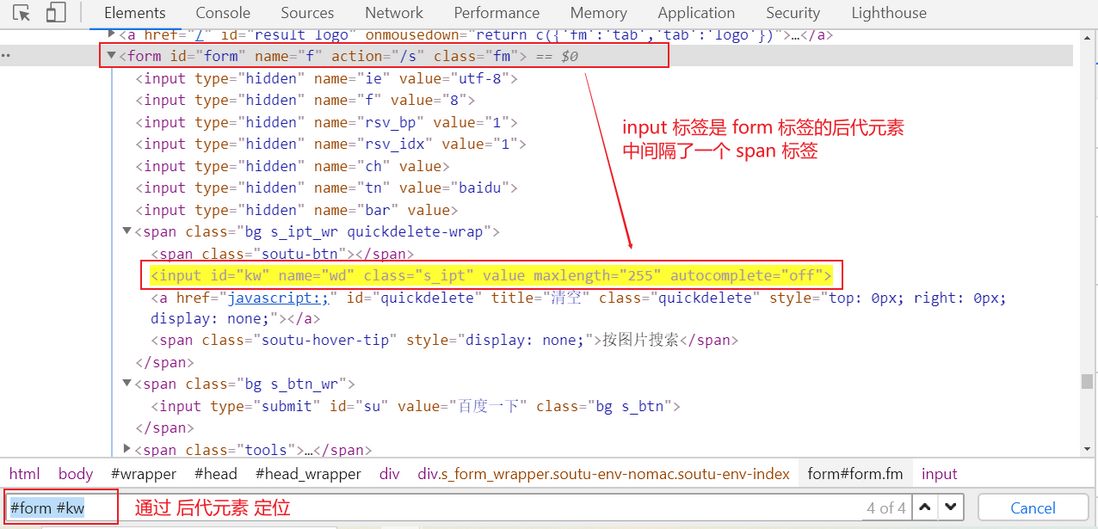Image resolution: width=1098 pixels, height=529 pixels.
Task: Go to previous search result arrow
Action: 925,507
